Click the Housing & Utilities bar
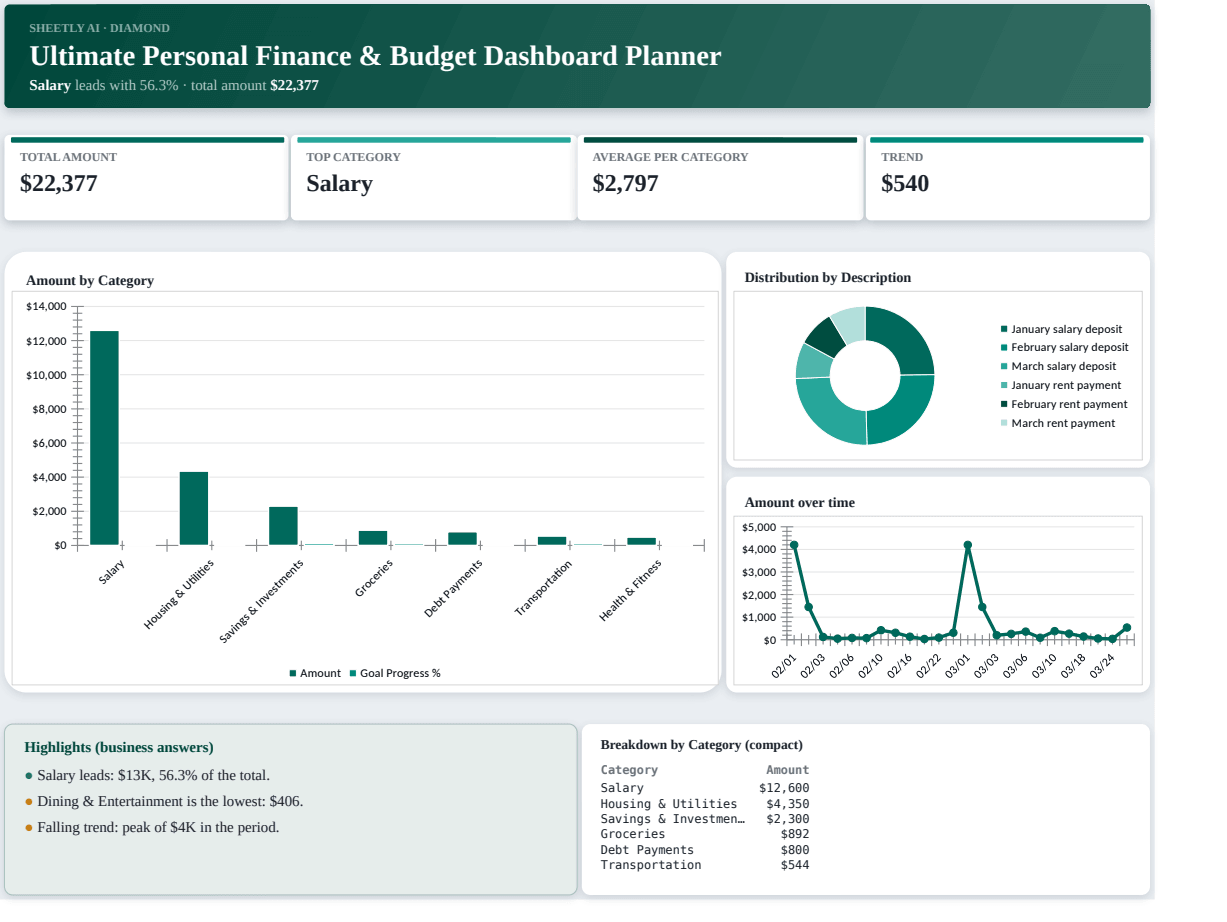This screenshot has width=1227, height=922. [x=194, y=508]
